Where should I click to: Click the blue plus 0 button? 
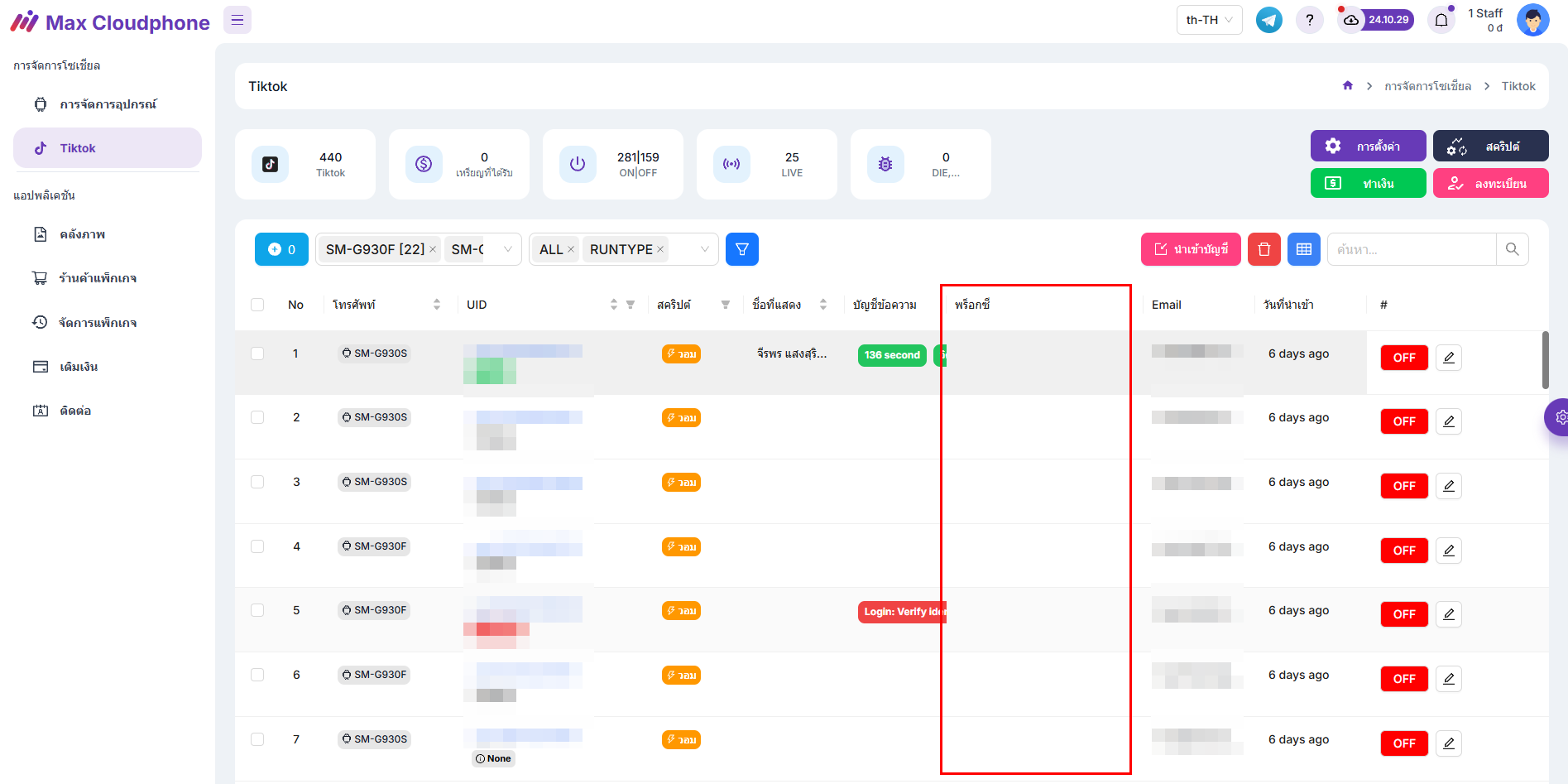click(x=281, y=249)
